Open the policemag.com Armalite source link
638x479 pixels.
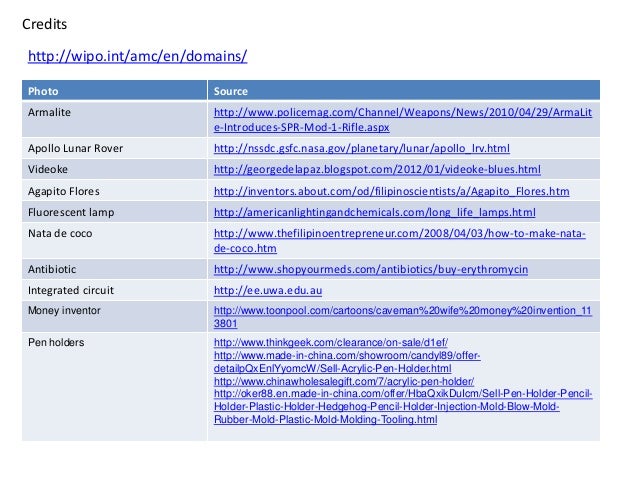403,120
